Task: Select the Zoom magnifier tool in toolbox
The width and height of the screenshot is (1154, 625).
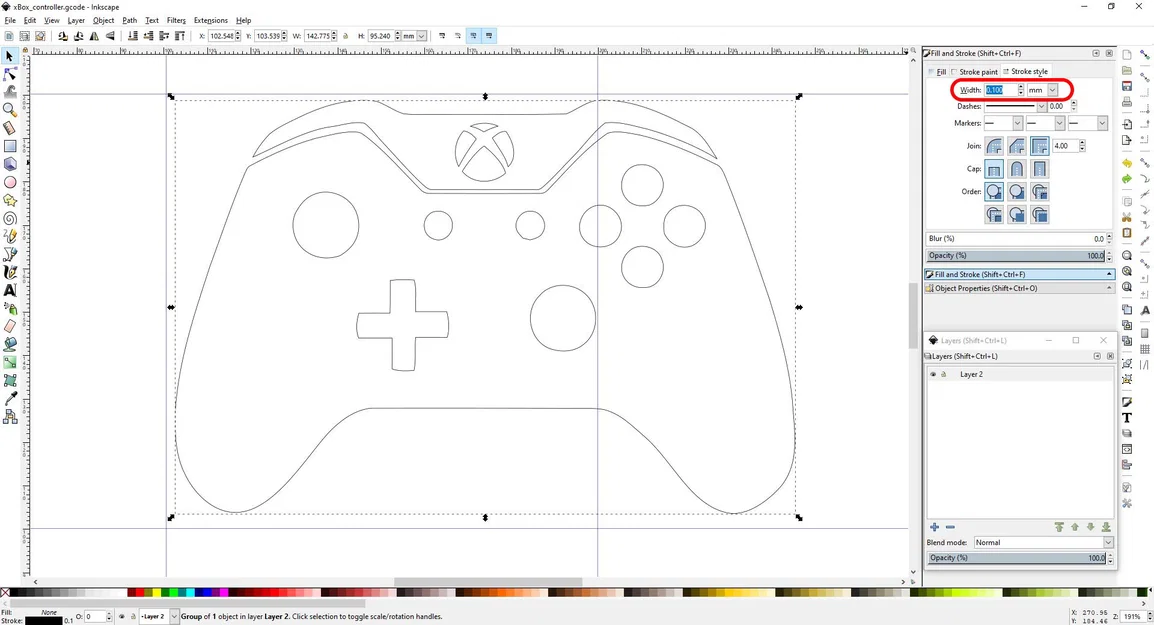Action: 10,110
